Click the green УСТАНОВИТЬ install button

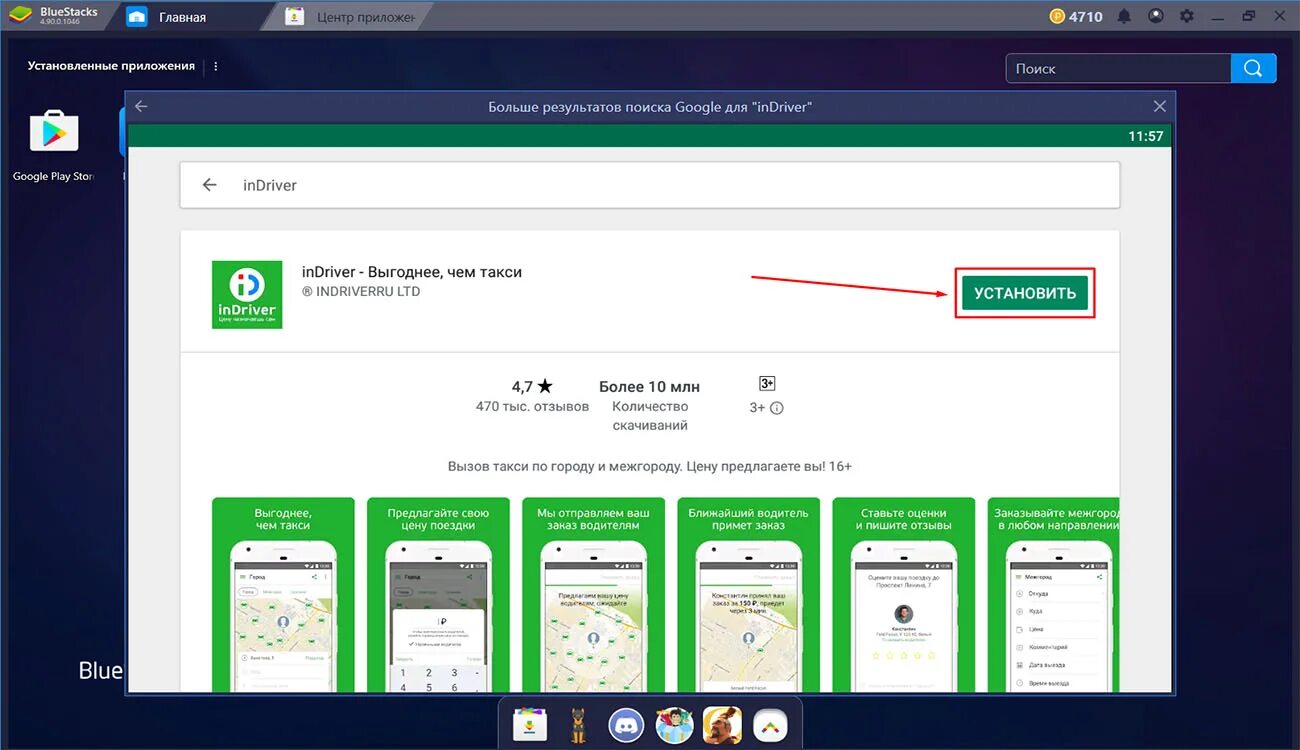coord(1025,293)
